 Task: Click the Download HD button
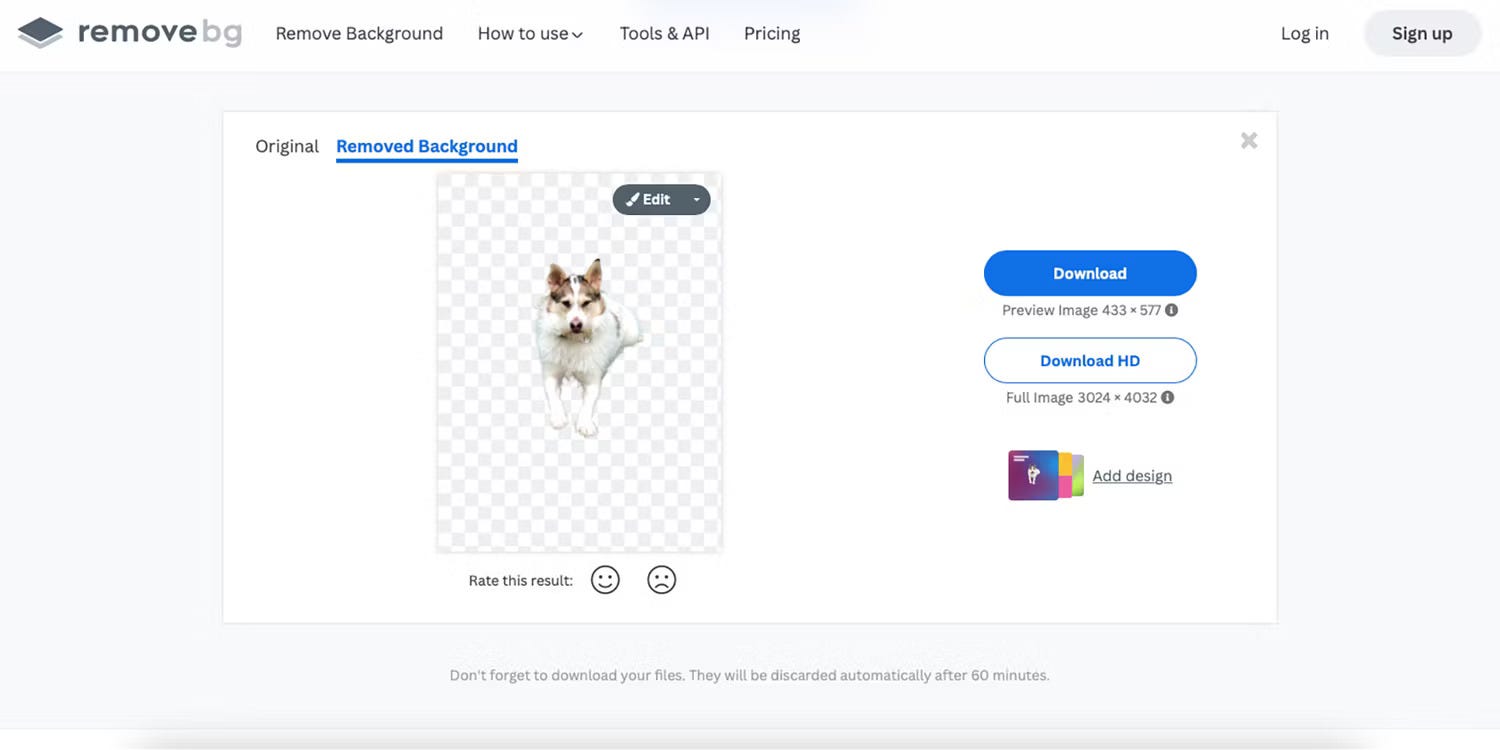[x=1090, y=360]
